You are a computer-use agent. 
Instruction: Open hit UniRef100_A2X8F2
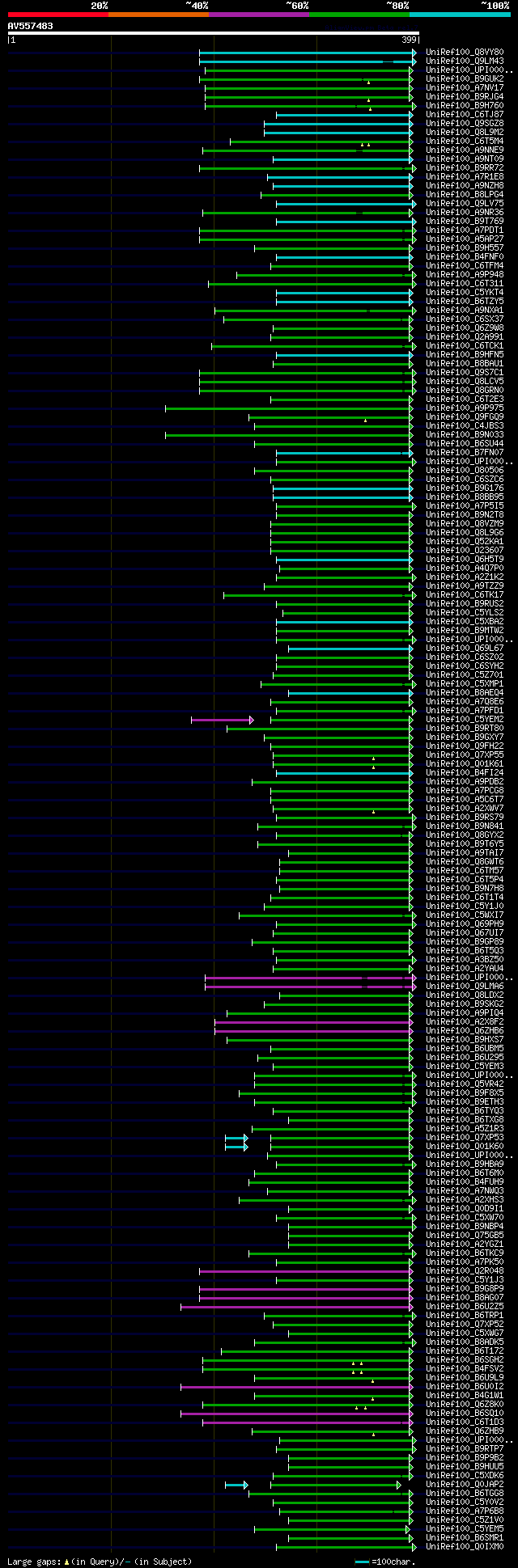[x=465, y=1022]
